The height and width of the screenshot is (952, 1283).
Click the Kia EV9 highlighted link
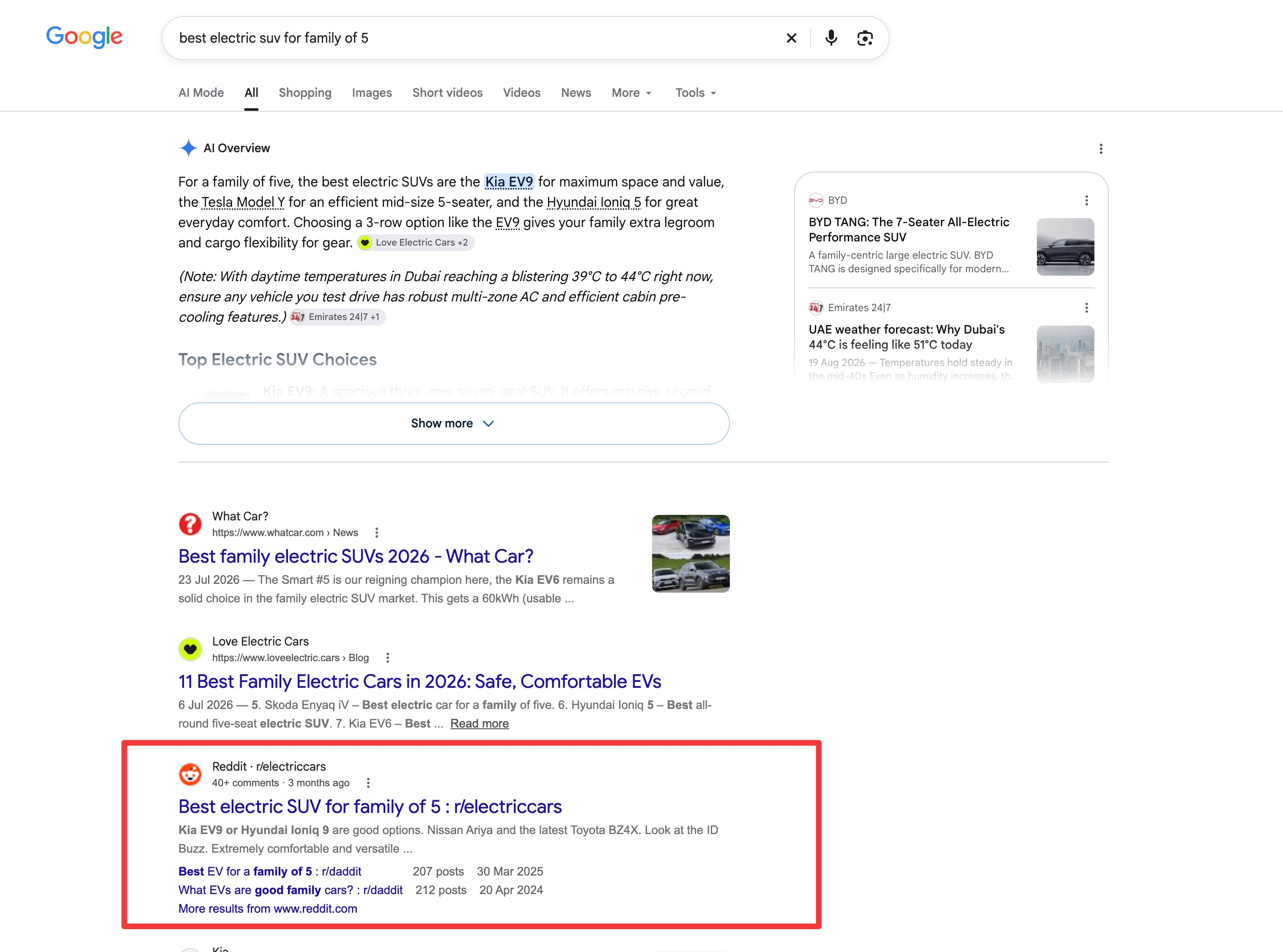[x=509, y=182]
